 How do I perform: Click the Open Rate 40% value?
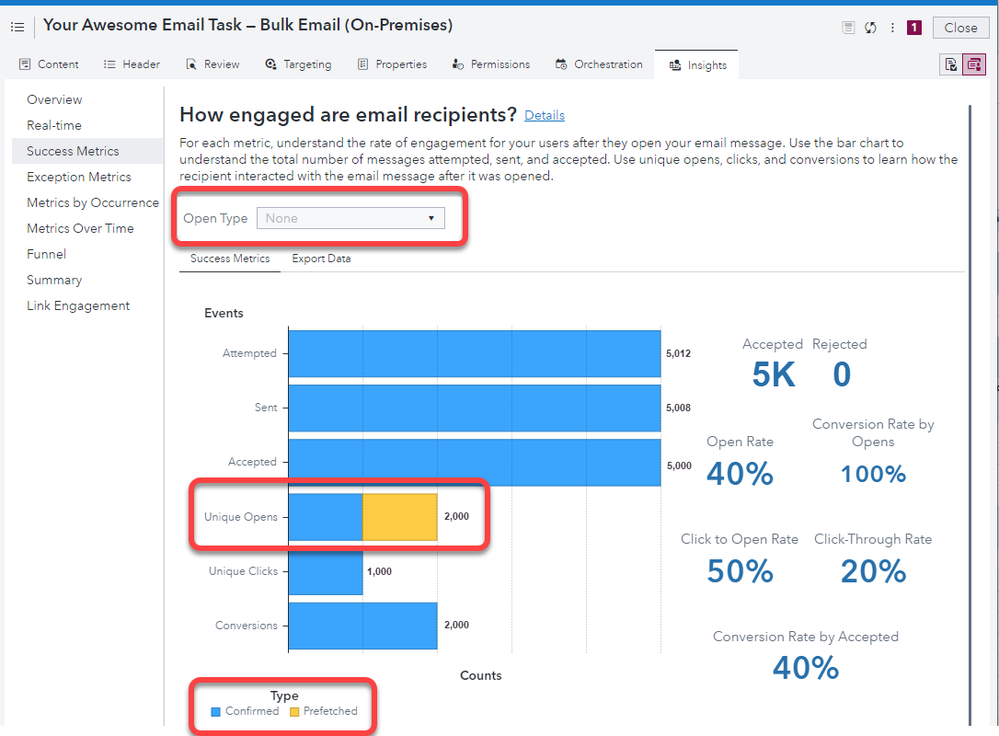pyautogui.click(x=740, y=474)
